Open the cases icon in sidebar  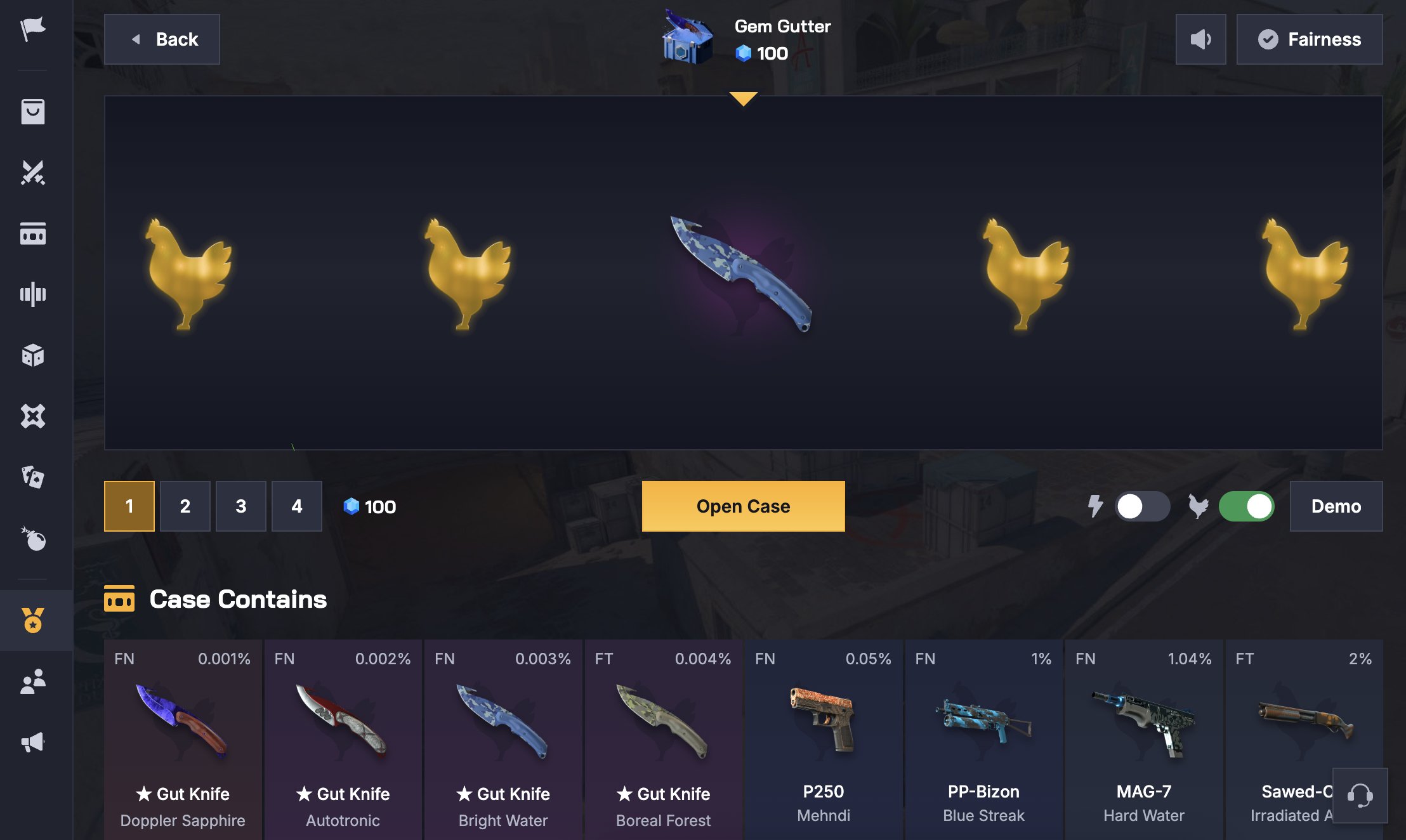[x=32, y=233]
